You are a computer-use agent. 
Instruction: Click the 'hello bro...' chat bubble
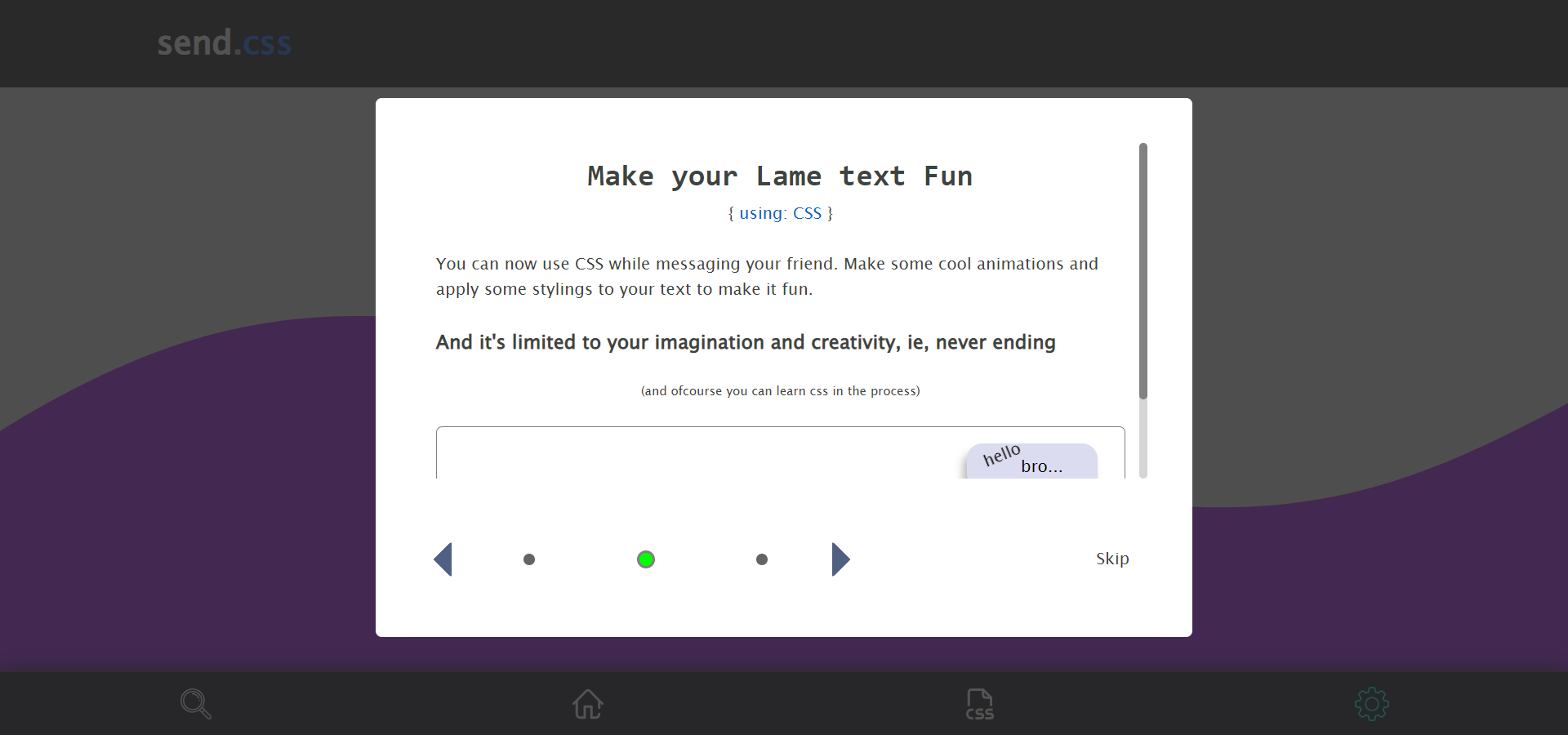[1031, 461]
